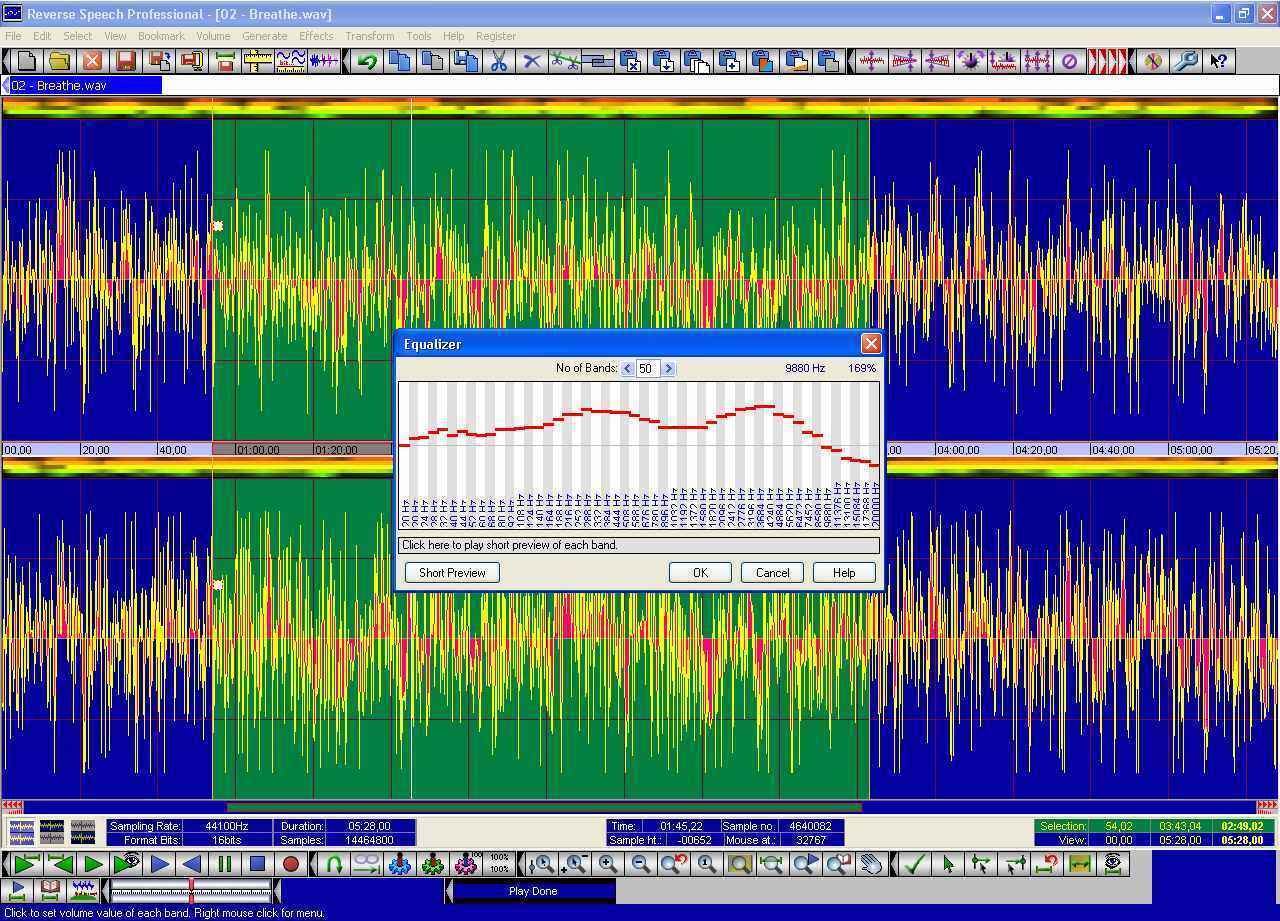Click the purple spectrum waveform icon

(324, 61)
